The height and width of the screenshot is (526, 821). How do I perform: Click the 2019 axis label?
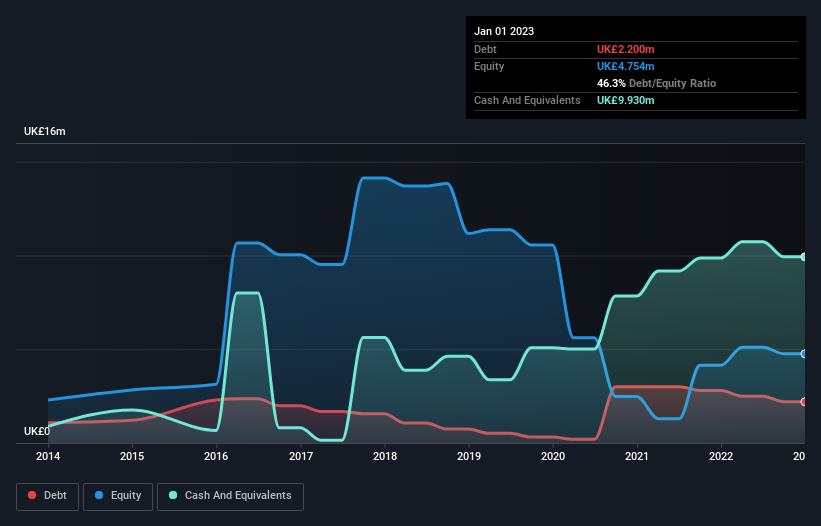pyautogui.click(x=469, y=456)
